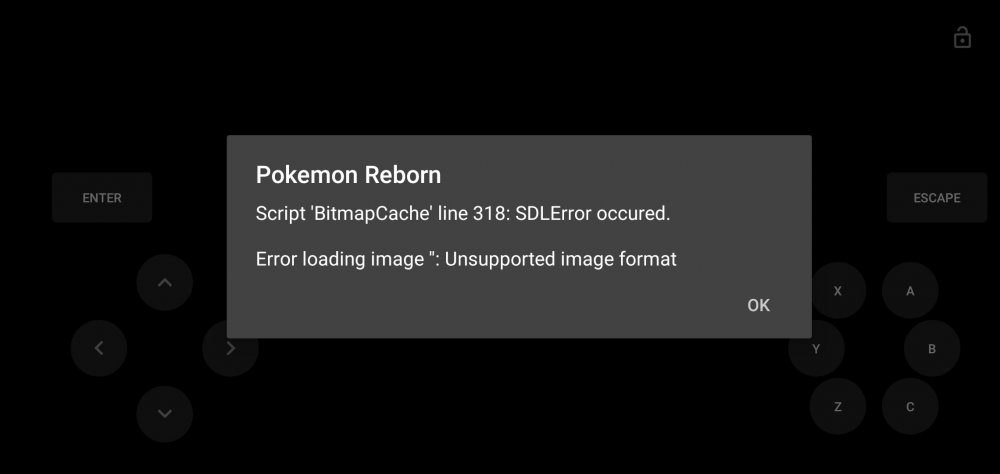Screen dimensions: 1000x474
Task: Tap the round Y gamepad button
Action: (816, 348)
